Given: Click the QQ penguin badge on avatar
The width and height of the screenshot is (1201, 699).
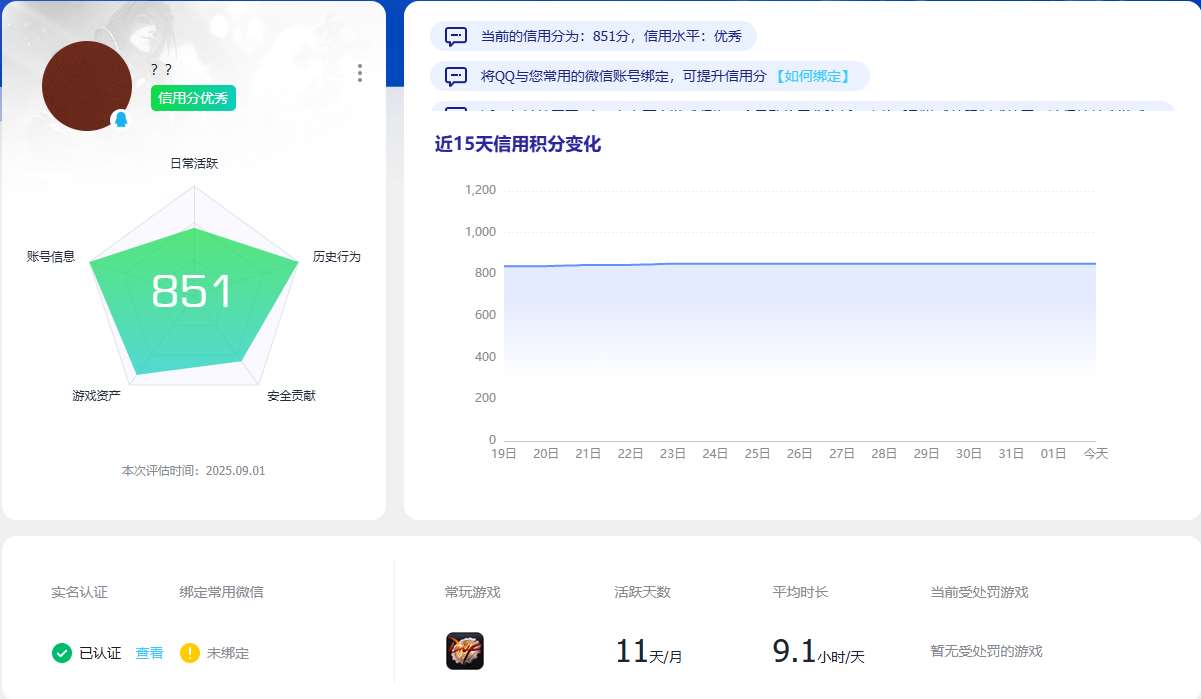Looking at the screenshot, I should tap(121, 120).
